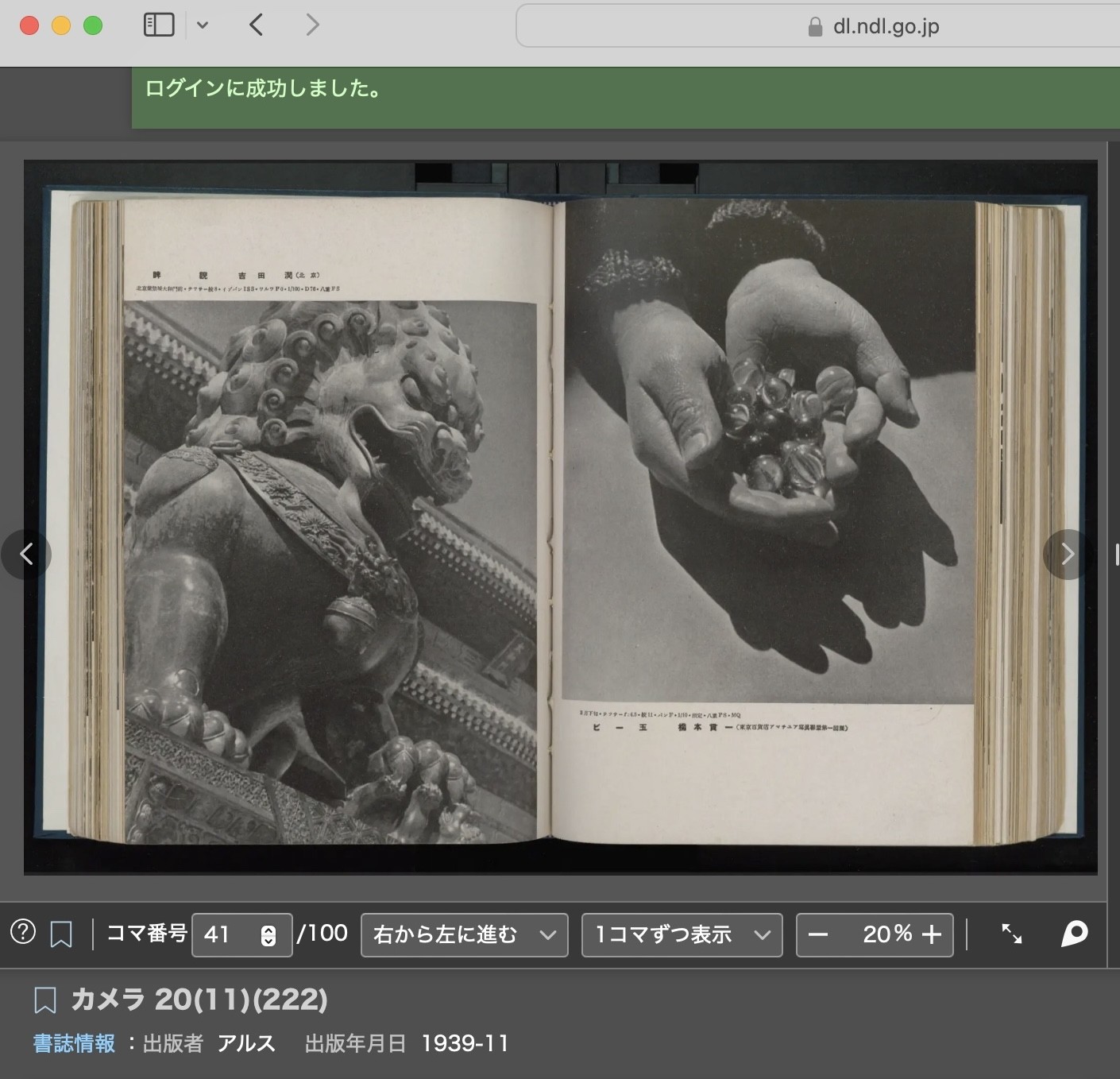The height and width of the screenshot is (1079, 1120).
Task: Go to next frame with left arrow
Action: 26,554
